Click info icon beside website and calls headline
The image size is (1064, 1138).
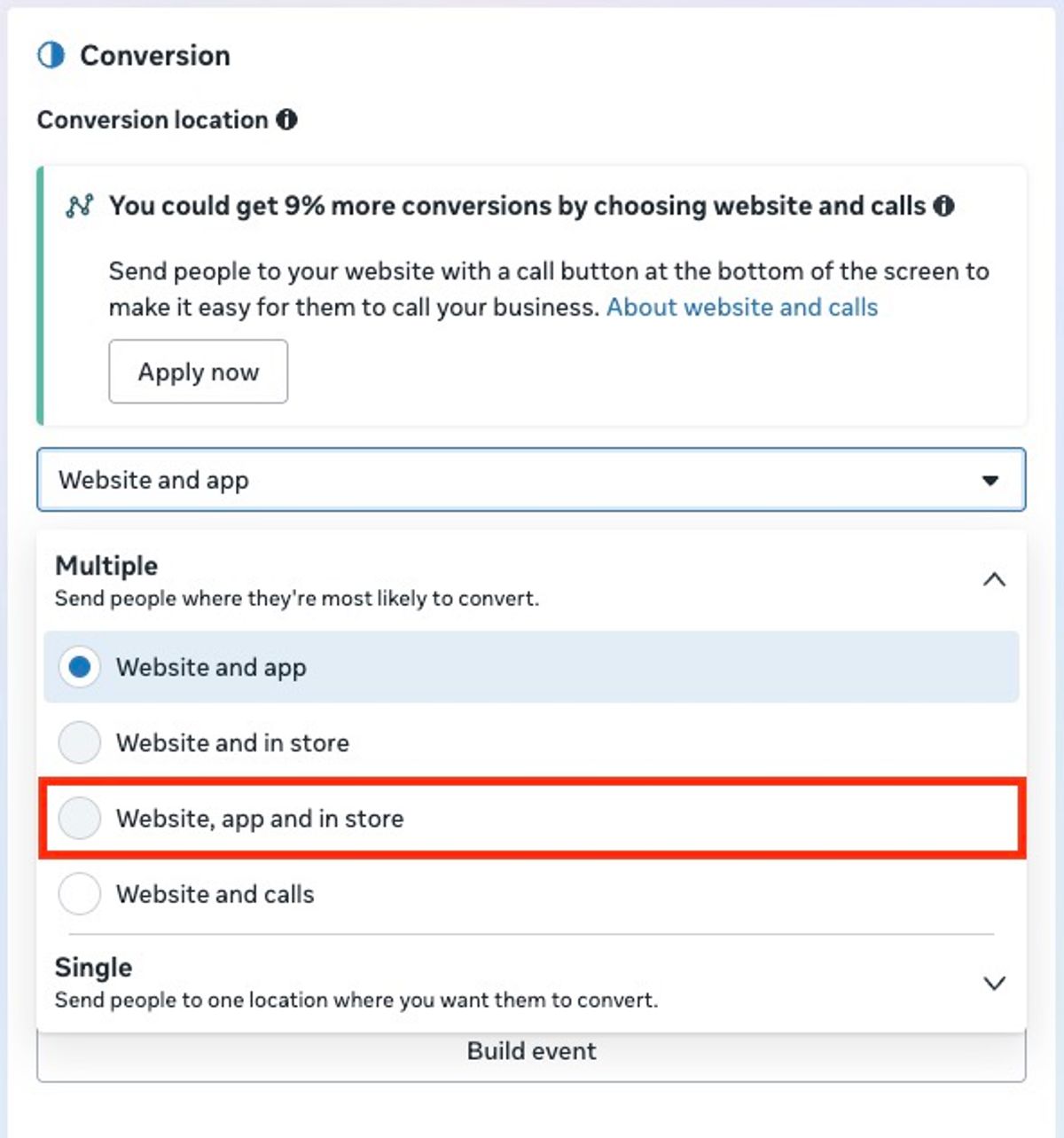[944, 206]
